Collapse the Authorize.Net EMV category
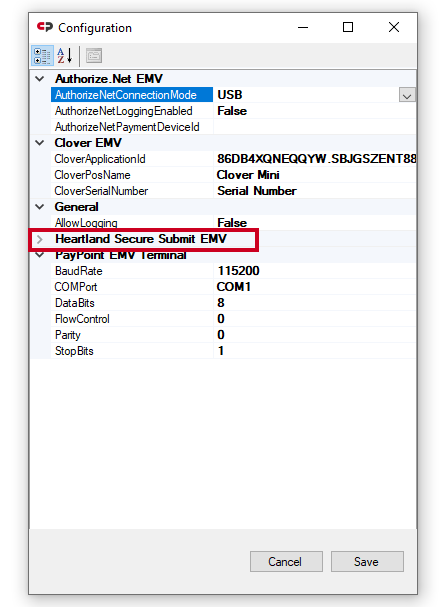 pos(39,79)
